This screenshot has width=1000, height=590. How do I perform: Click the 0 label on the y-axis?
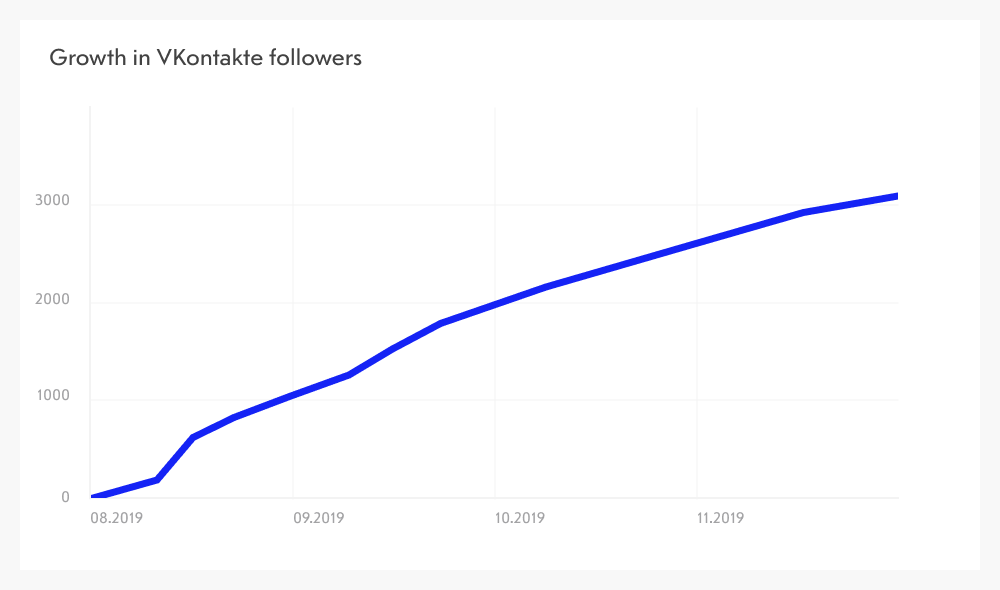(65, 497)
